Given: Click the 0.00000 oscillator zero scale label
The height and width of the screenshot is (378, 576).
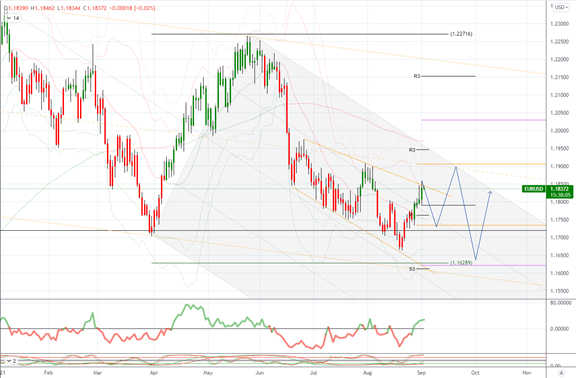Looking at the screenshot, I should (x=560, y=329).
